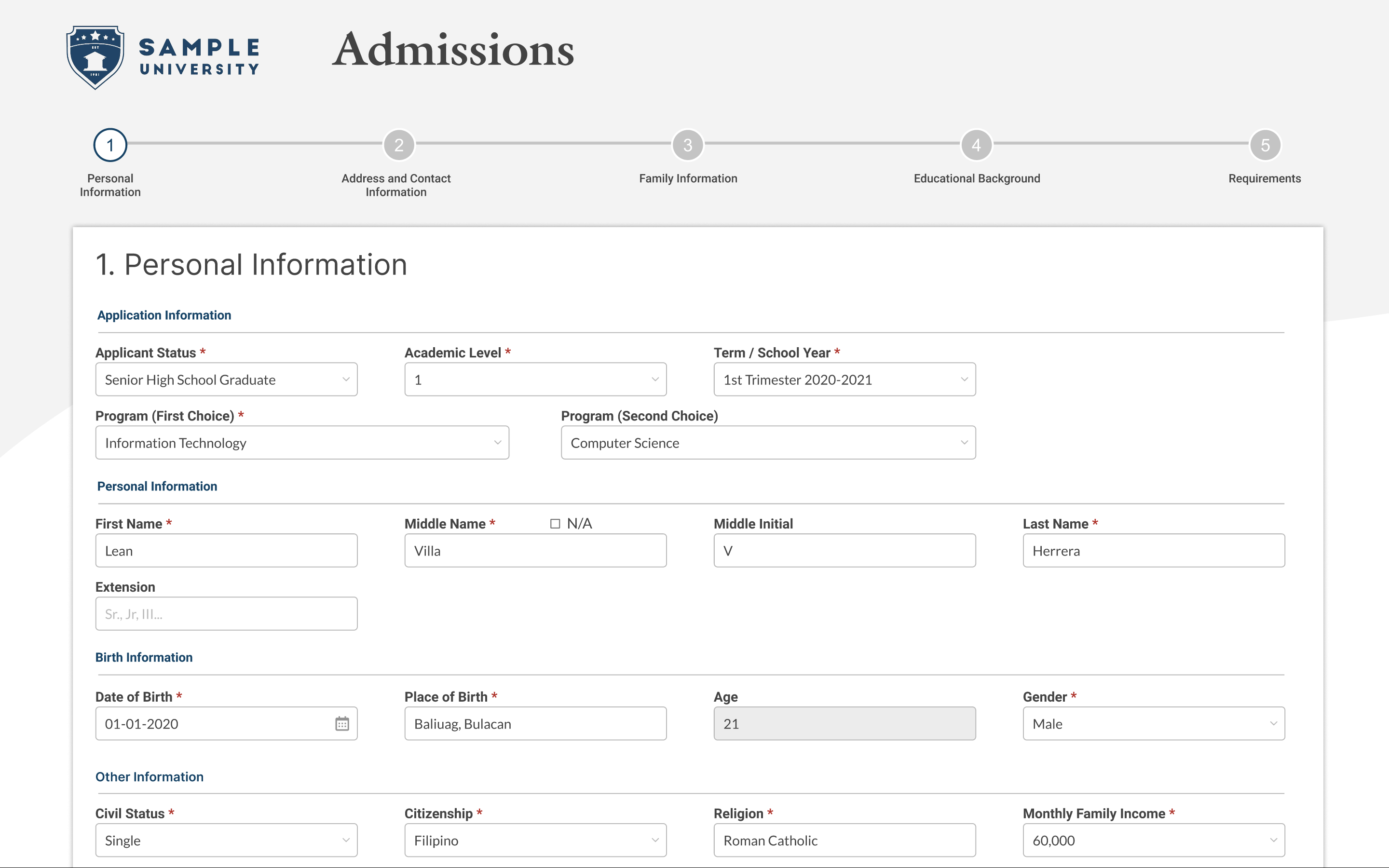Click the Other Information section label
Viewport: 1389px width, 868px height.
149,777
